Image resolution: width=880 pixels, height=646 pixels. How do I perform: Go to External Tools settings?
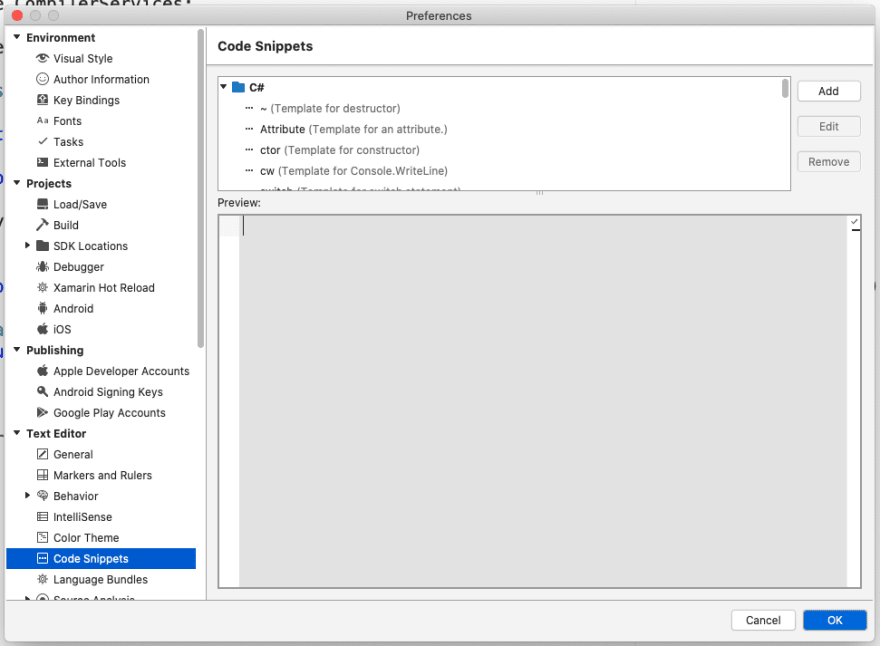pyautogui.click(x=89, y=162)
